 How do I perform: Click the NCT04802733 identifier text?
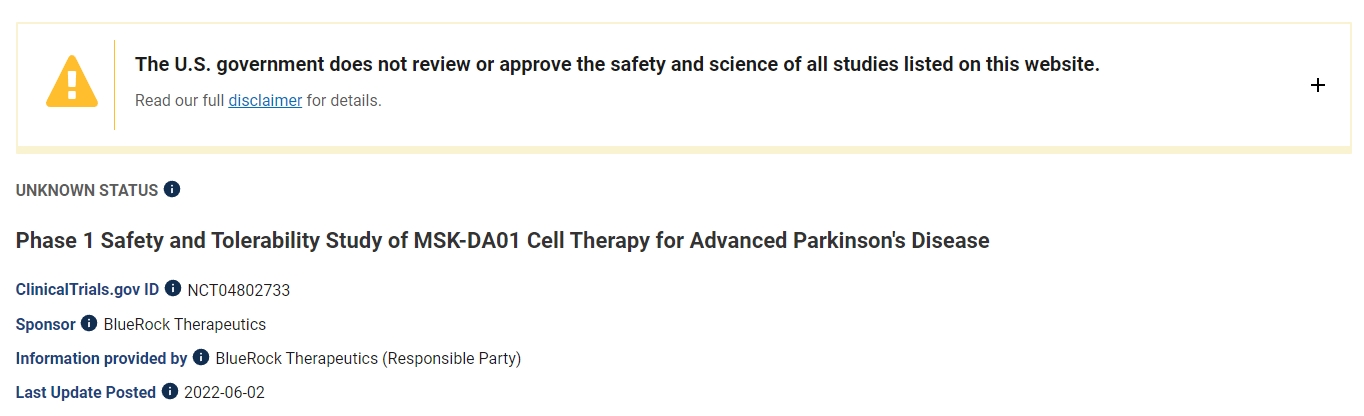tap(238, 290)
